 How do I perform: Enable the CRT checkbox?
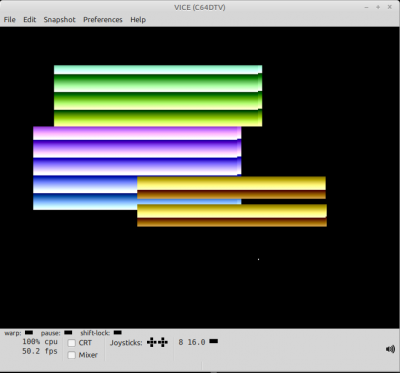[72, 343]
